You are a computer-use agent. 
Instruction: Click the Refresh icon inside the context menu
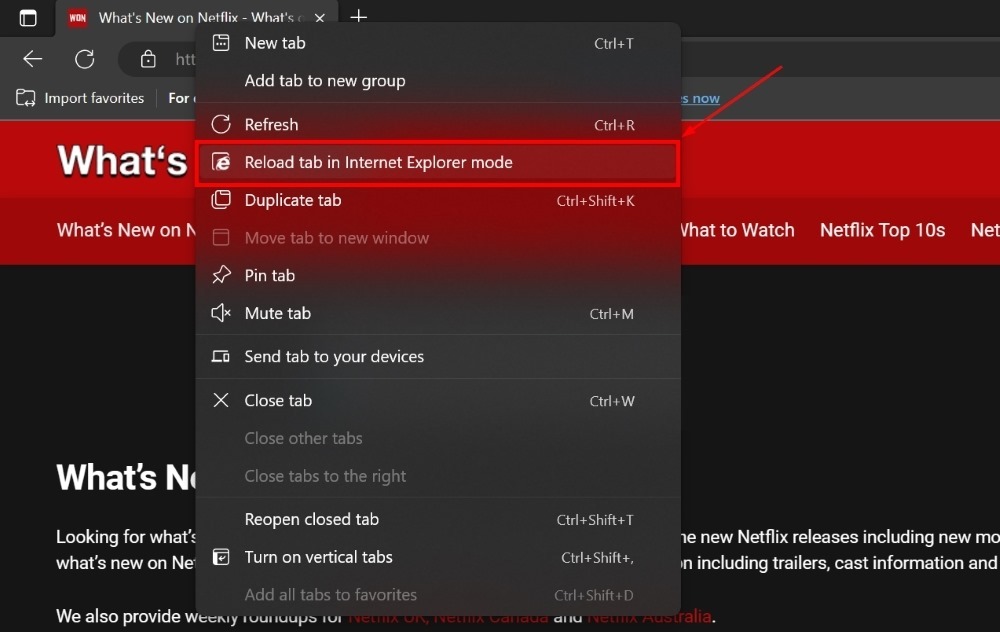(220, 124)
